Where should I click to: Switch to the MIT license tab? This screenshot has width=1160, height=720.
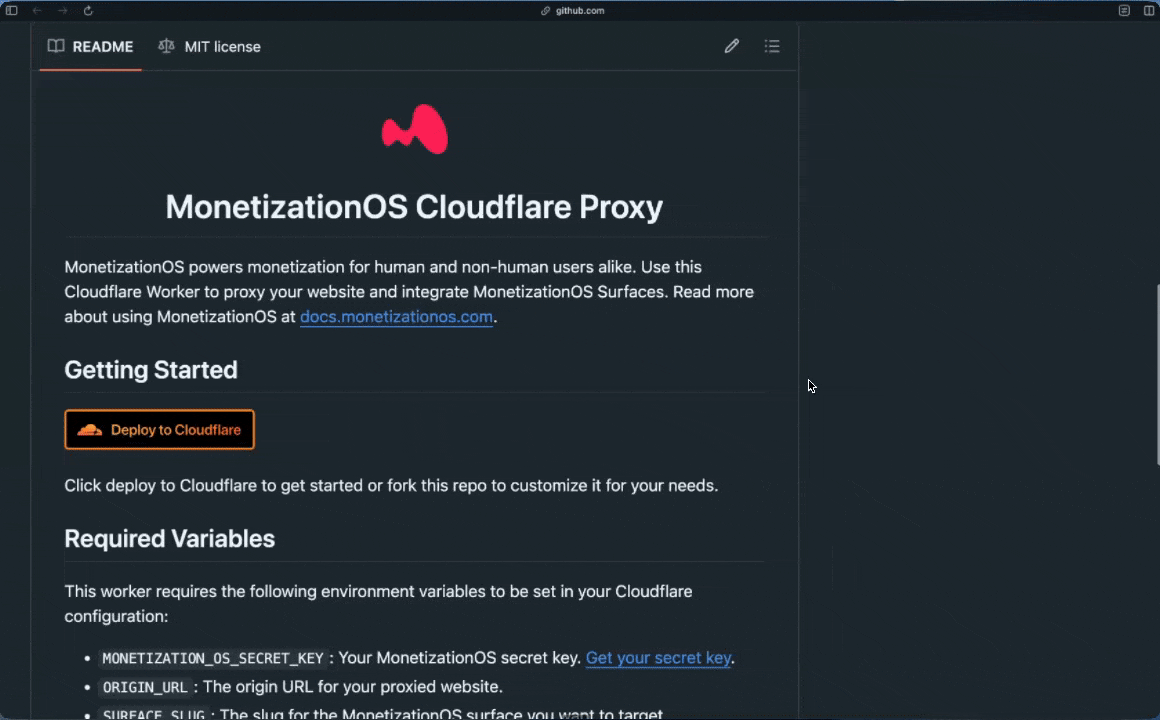click(x=209, y=47)
